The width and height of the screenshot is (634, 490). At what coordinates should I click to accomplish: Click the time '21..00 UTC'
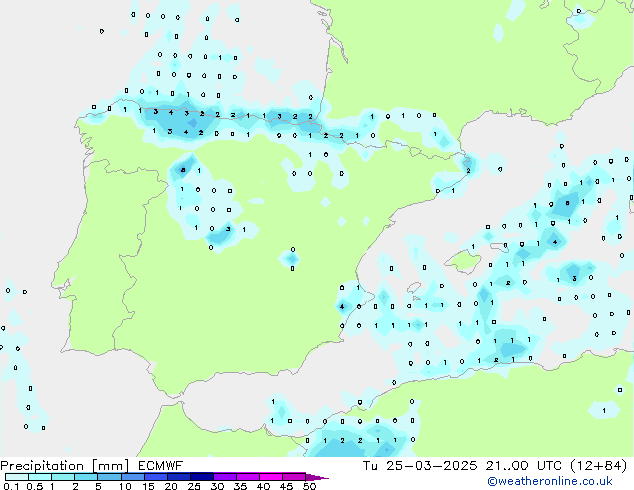click(x=524, y=466)
